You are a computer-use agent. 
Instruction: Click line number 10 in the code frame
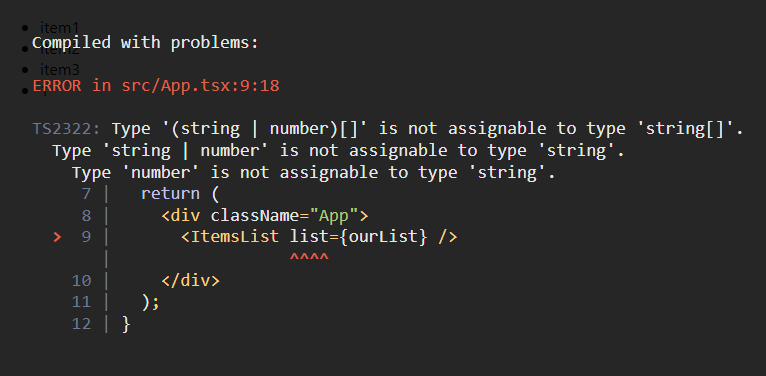coord(82,281)
